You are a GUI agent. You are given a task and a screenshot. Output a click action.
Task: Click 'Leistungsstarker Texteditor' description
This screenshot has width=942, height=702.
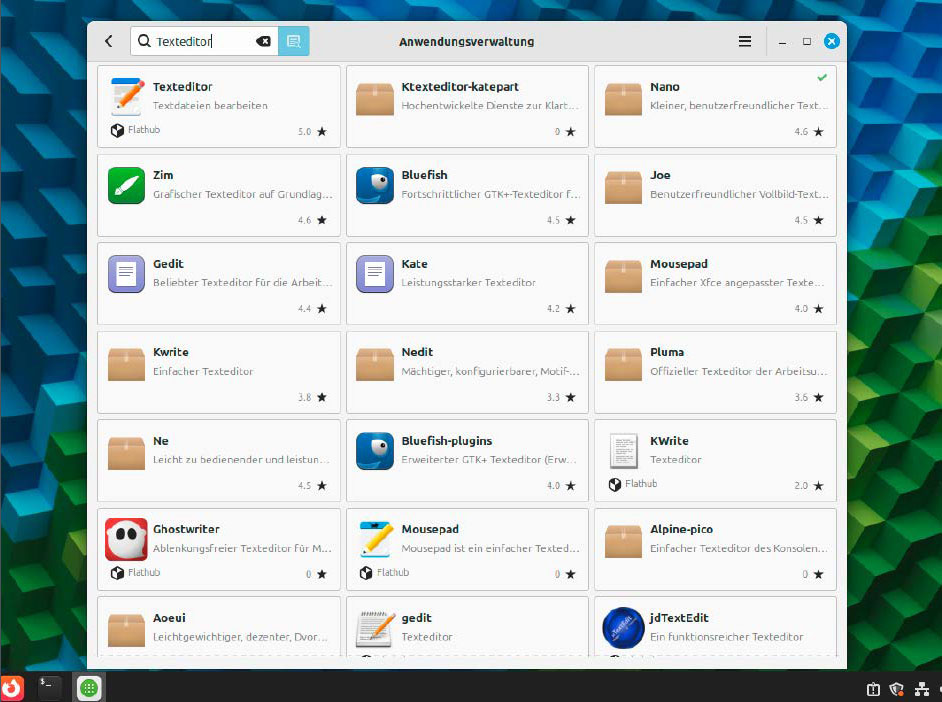pos(469,282)
